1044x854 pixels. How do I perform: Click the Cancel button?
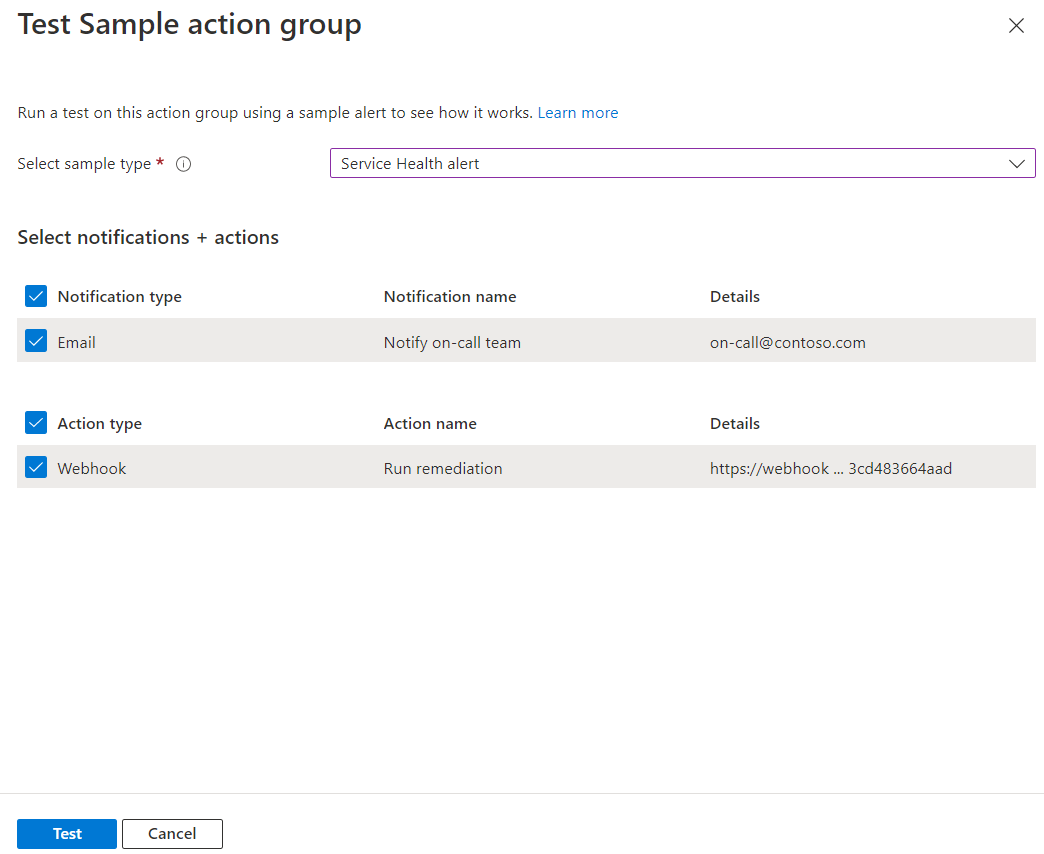172,834
